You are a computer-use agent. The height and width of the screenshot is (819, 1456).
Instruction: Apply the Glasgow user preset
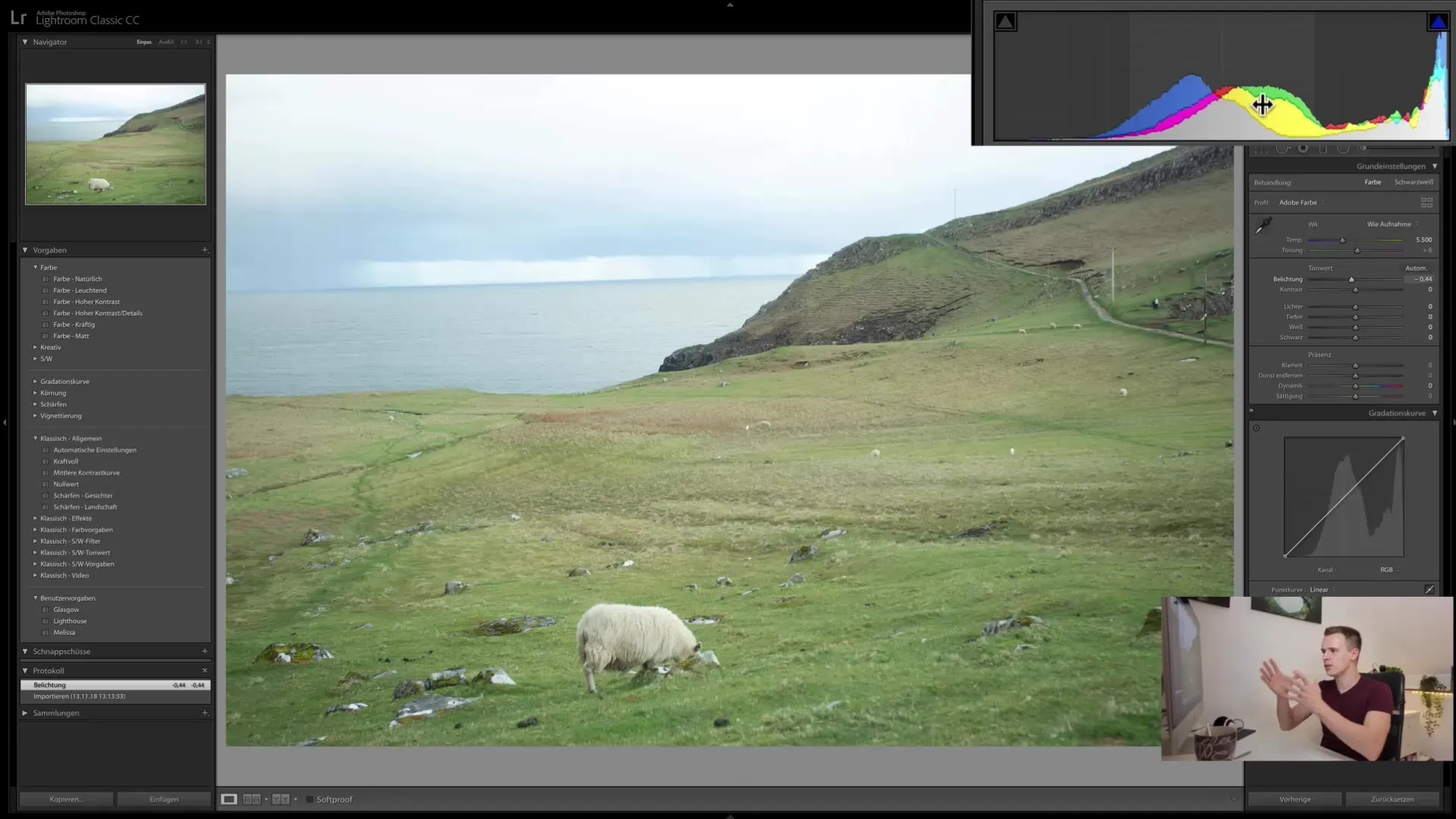coord(66,610)
